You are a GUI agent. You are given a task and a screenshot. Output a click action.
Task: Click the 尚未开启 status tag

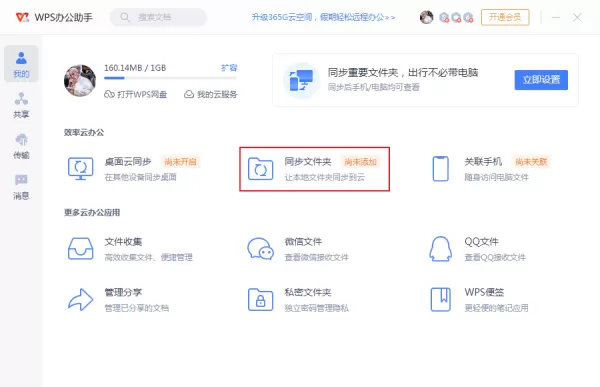click(180, 162)
